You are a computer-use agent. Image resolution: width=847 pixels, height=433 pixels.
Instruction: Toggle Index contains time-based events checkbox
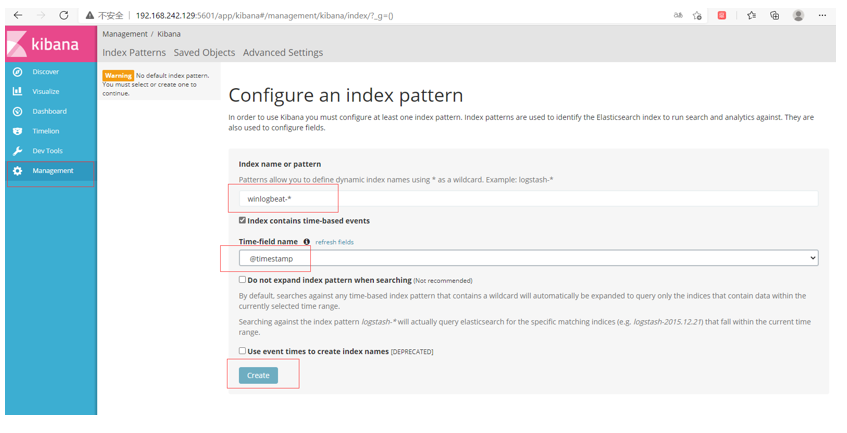[x=243, y=220]
